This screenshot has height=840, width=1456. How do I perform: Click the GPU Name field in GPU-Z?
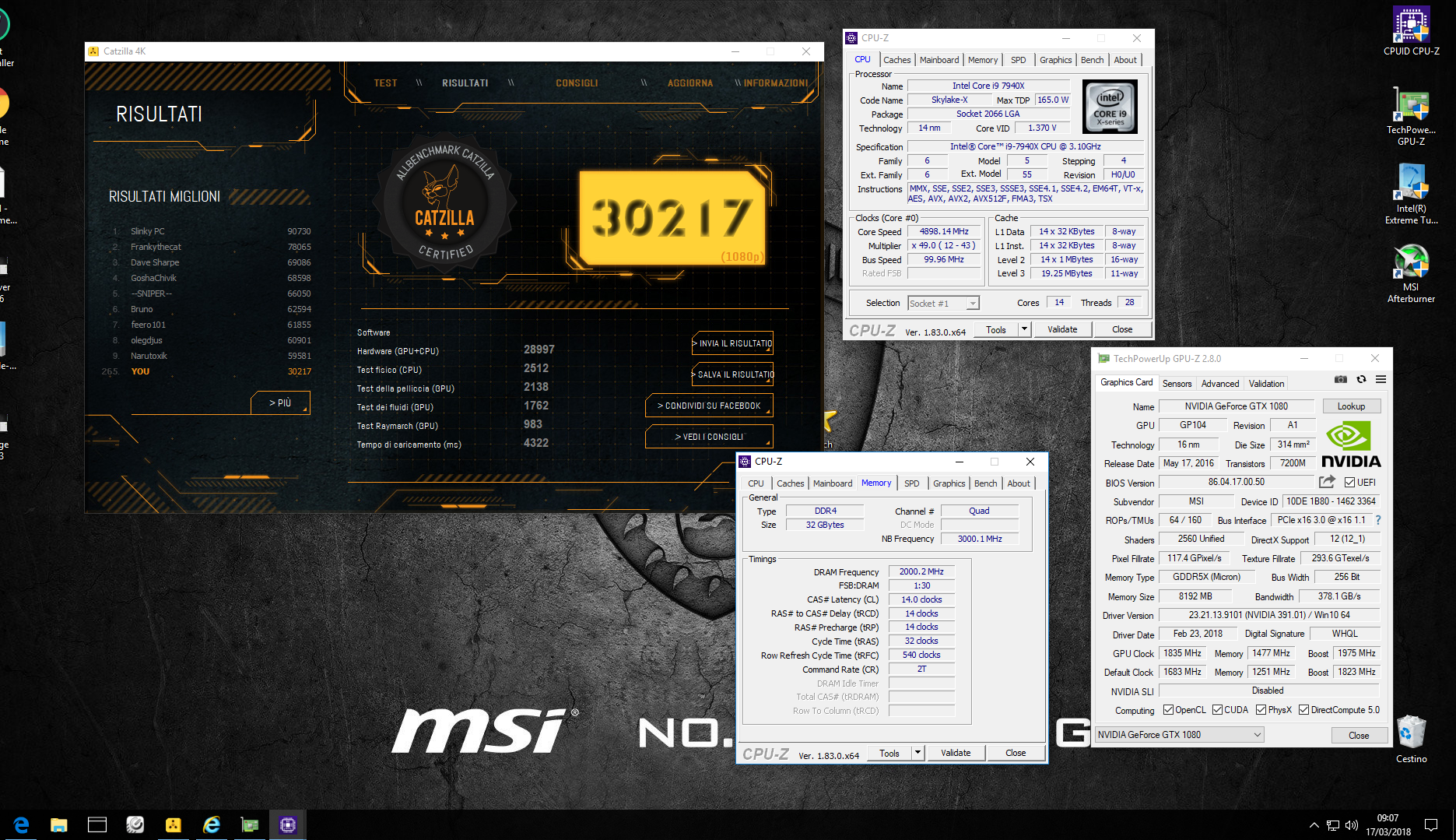(x=1236, y=406)
